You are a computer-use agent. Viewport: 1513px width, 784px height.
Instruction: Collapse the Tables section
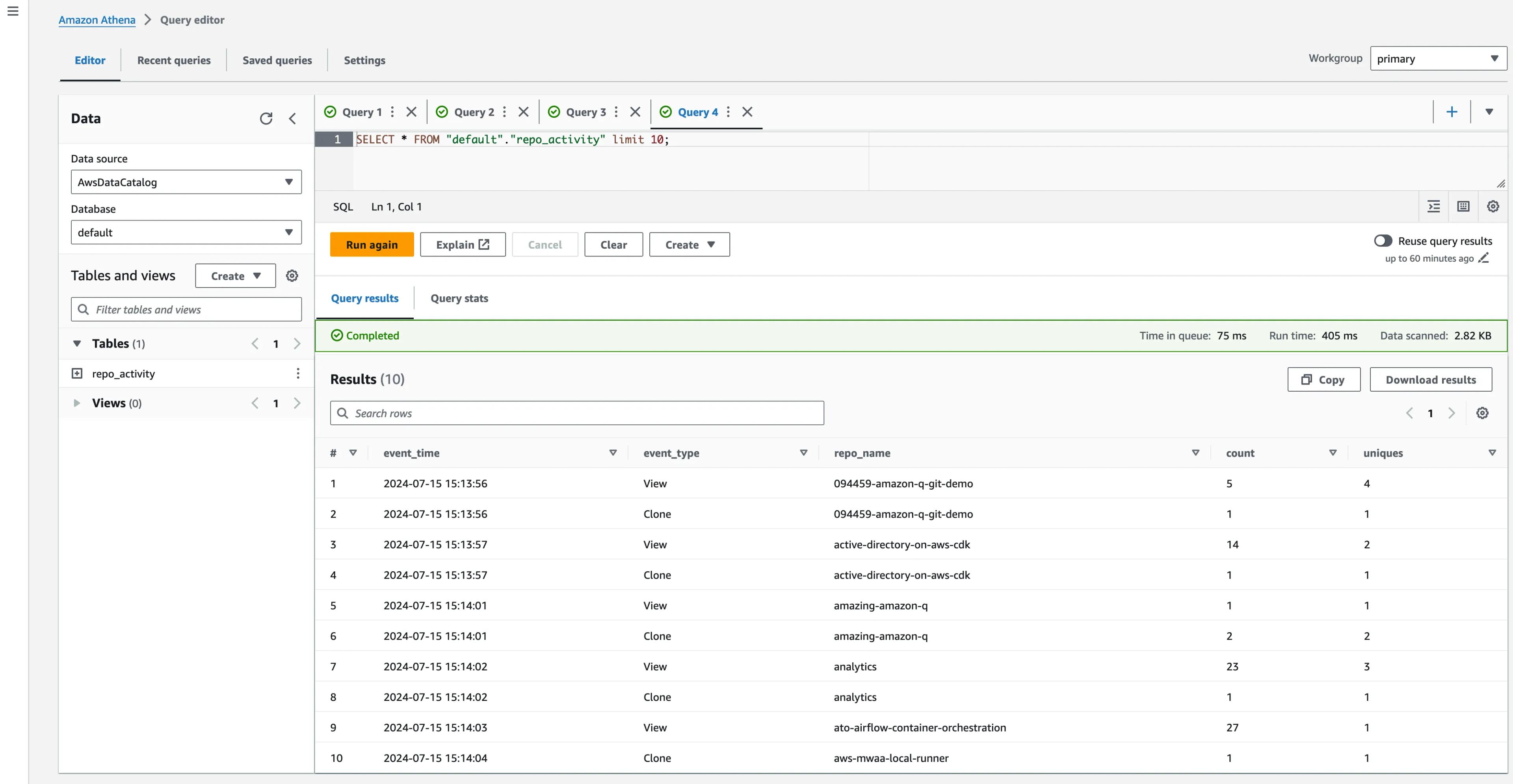77,344
